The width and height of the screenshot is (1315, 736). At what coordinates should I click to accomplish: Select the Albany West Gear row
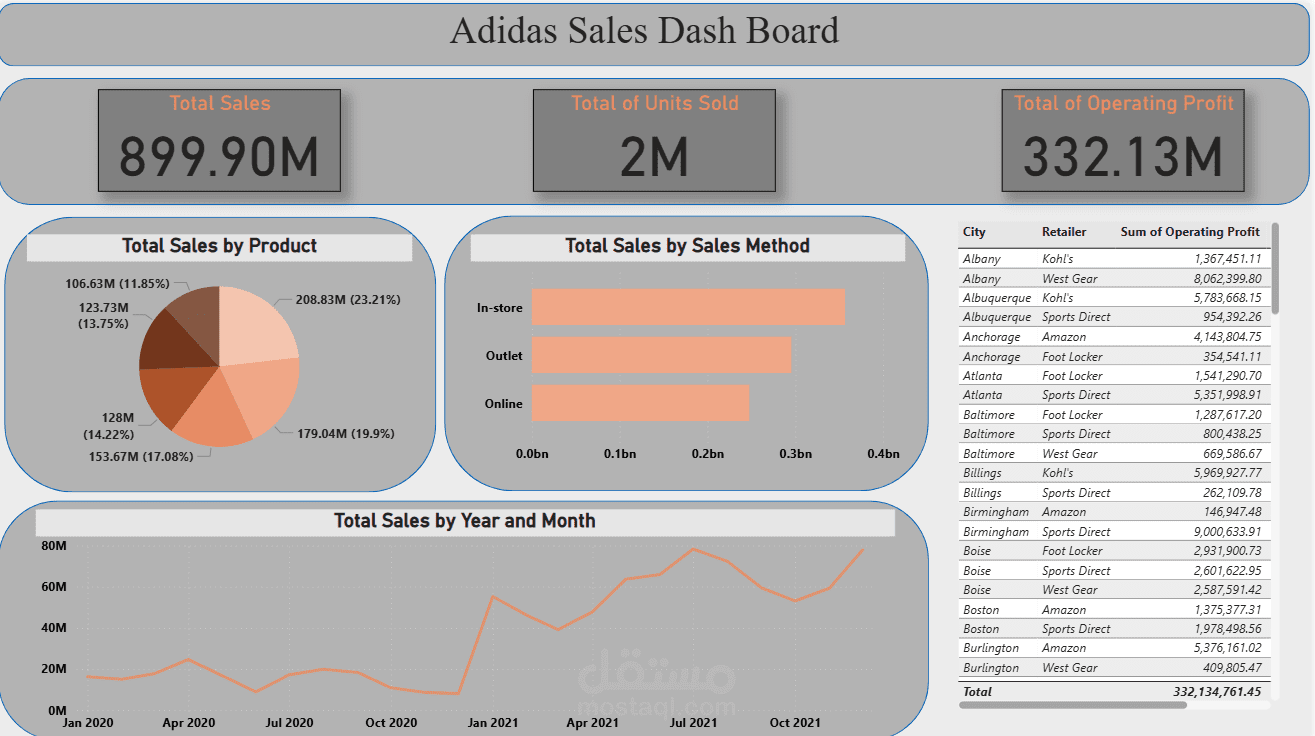(1113, 279)
